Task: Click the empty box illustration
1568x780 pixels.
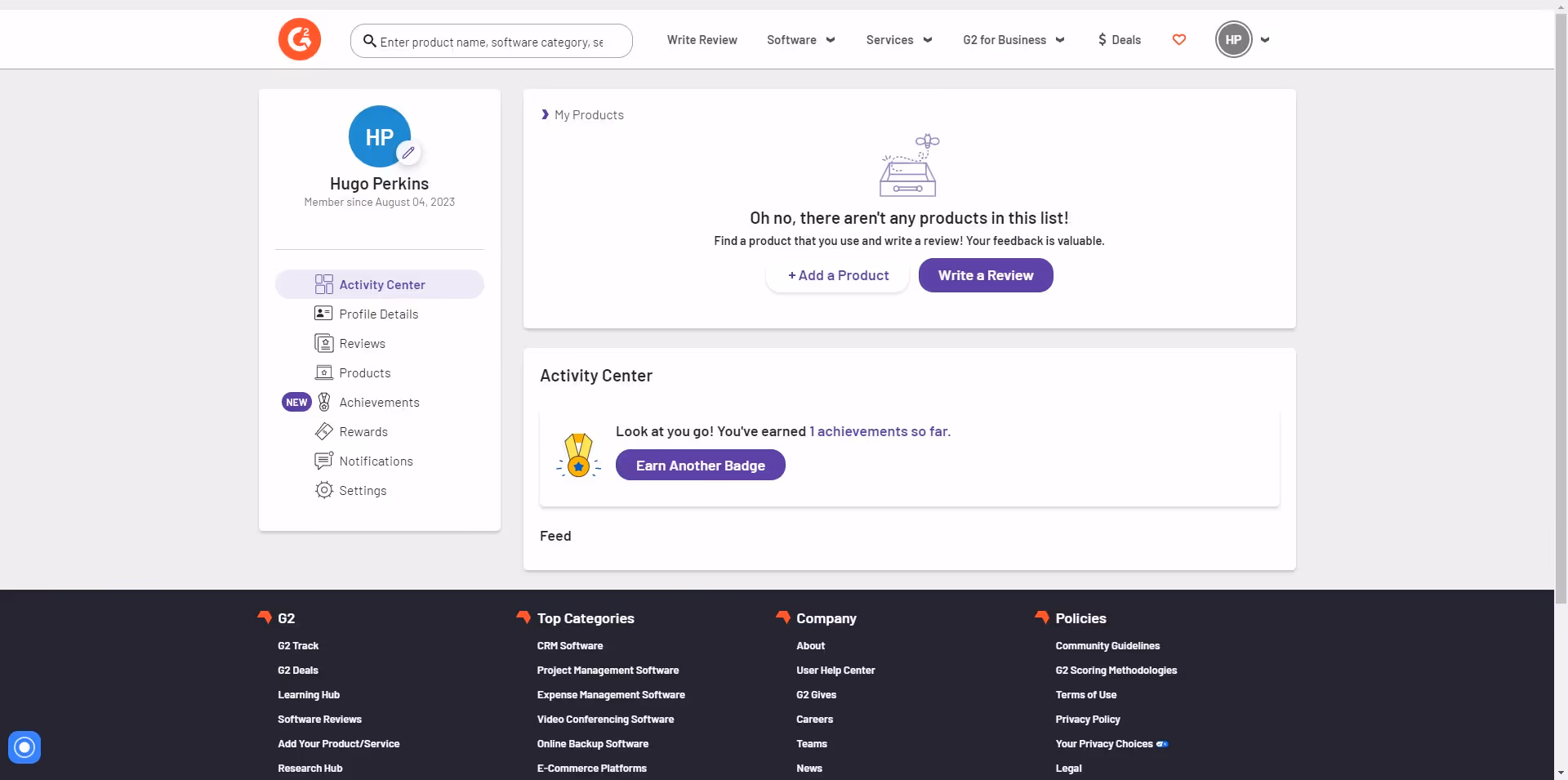Action: click(x=909, y=165)
